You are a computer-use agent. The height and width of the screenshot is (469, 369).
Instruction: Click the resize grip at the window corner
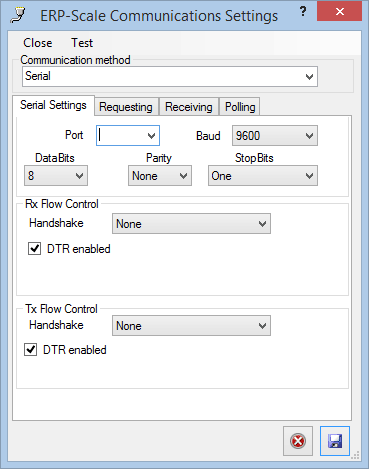point(355,455)
